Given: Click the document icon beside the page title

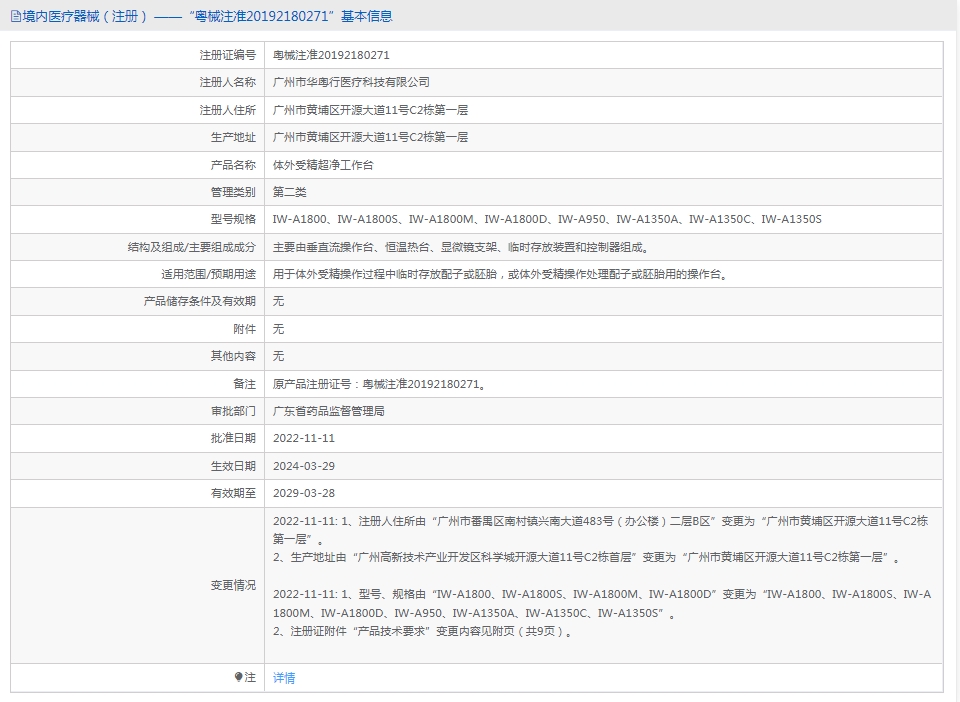Looking at the screenshot, I should 14,16.
